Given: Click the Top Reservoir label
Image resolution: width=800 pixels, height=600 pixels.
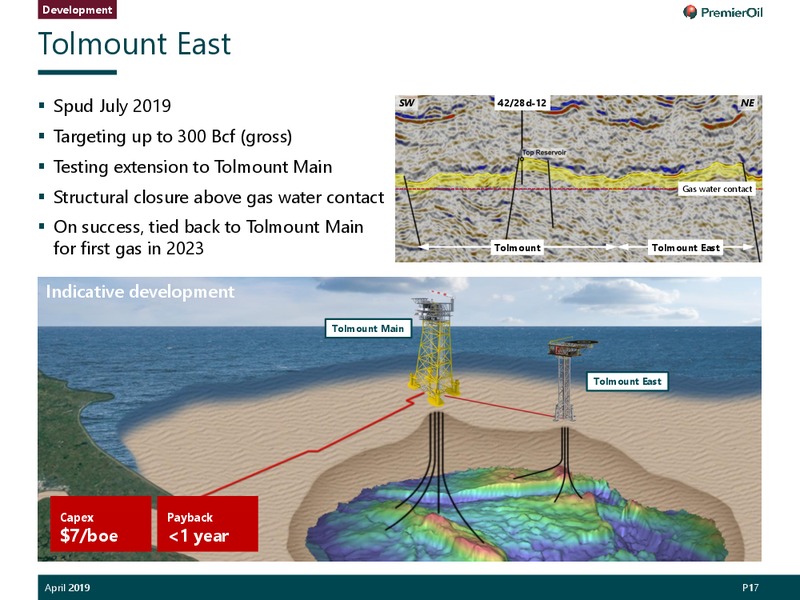Looking at the screenshot, I should coord(544,152).
